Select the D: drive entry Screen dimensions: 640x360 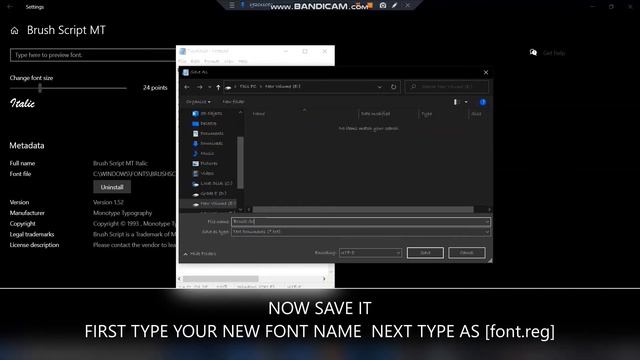tap(209, 193)
